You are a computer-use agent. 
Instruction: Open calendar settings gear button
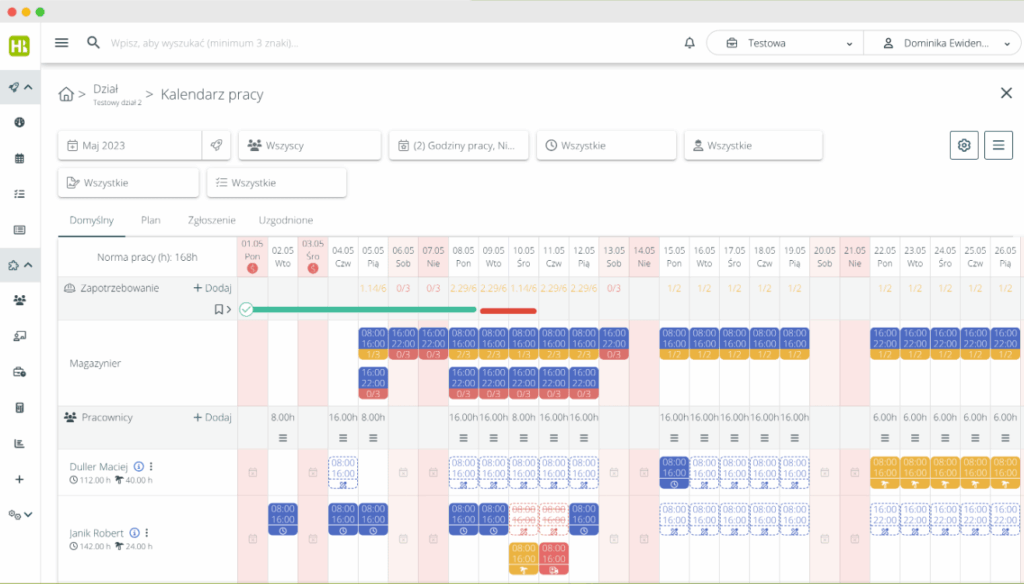click(964, 145)
